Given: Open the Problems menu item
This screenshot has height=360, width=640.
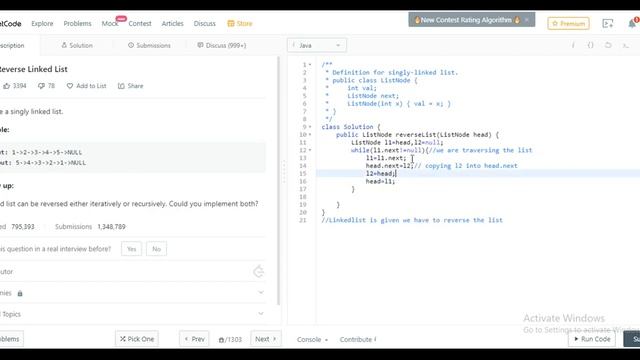Looking at the screenshot, I should (x=78, y=24).
